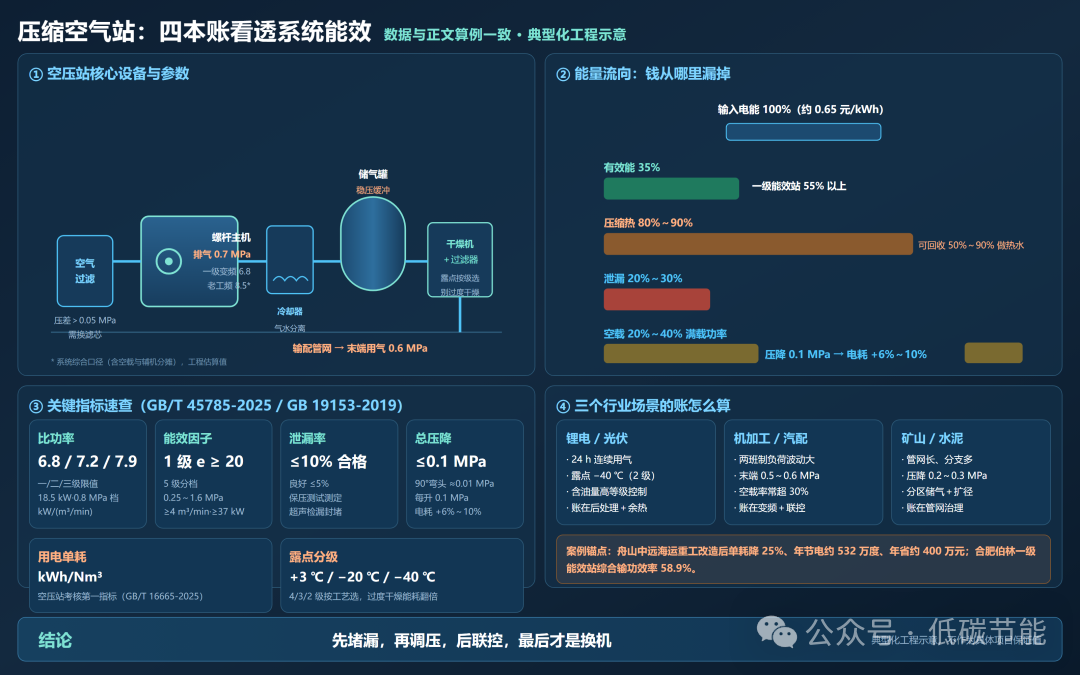Click the orange 压缩热 80%~90% bar
Screen dimensions: 1080x675
pos(758,244)
